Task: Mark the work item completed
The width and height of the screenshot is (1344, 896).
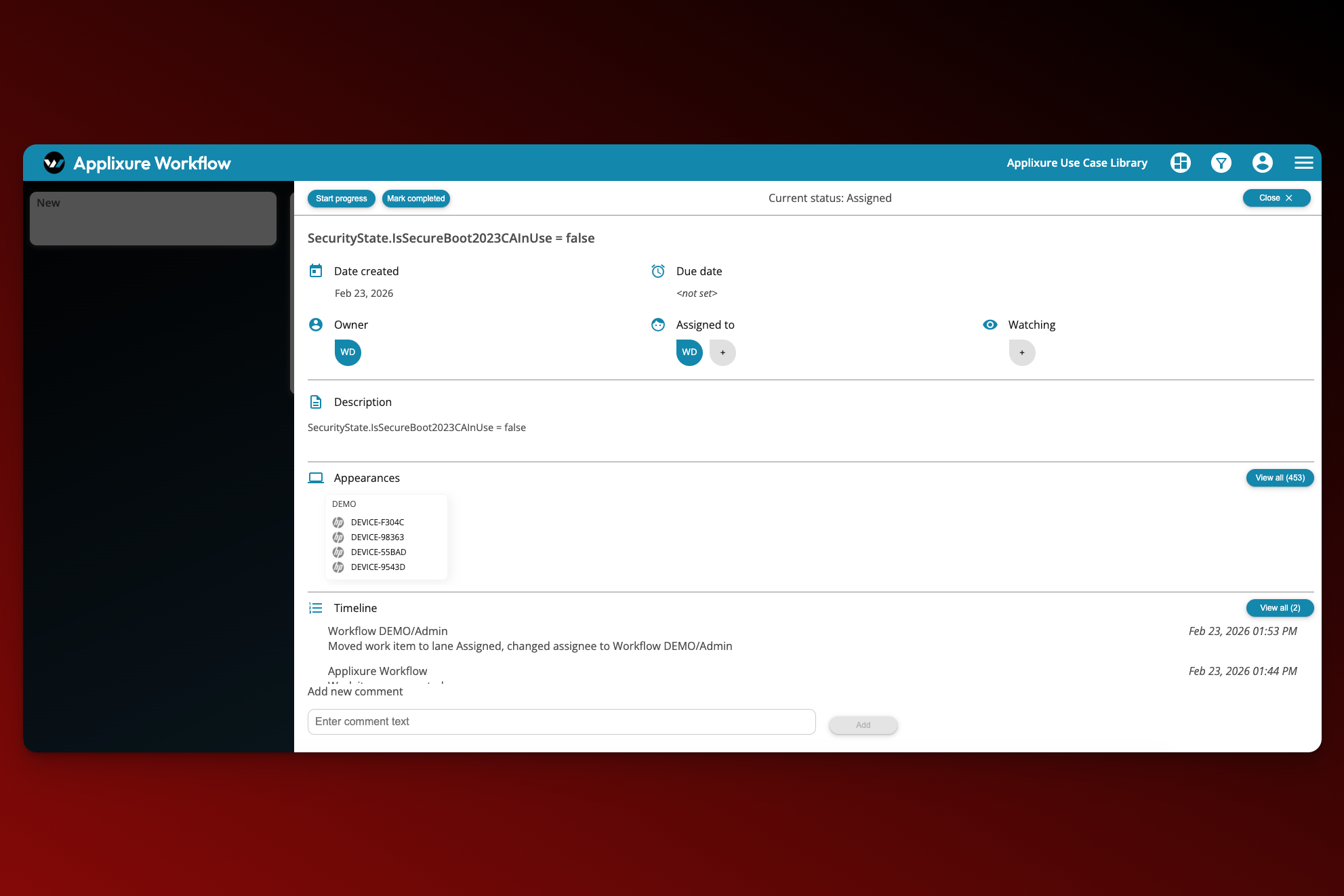Action: [416, 198]
